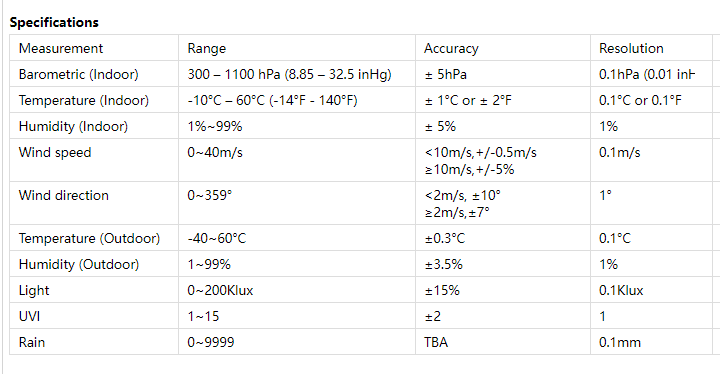
Task: Select the Range column header
Action: (207, 48)
